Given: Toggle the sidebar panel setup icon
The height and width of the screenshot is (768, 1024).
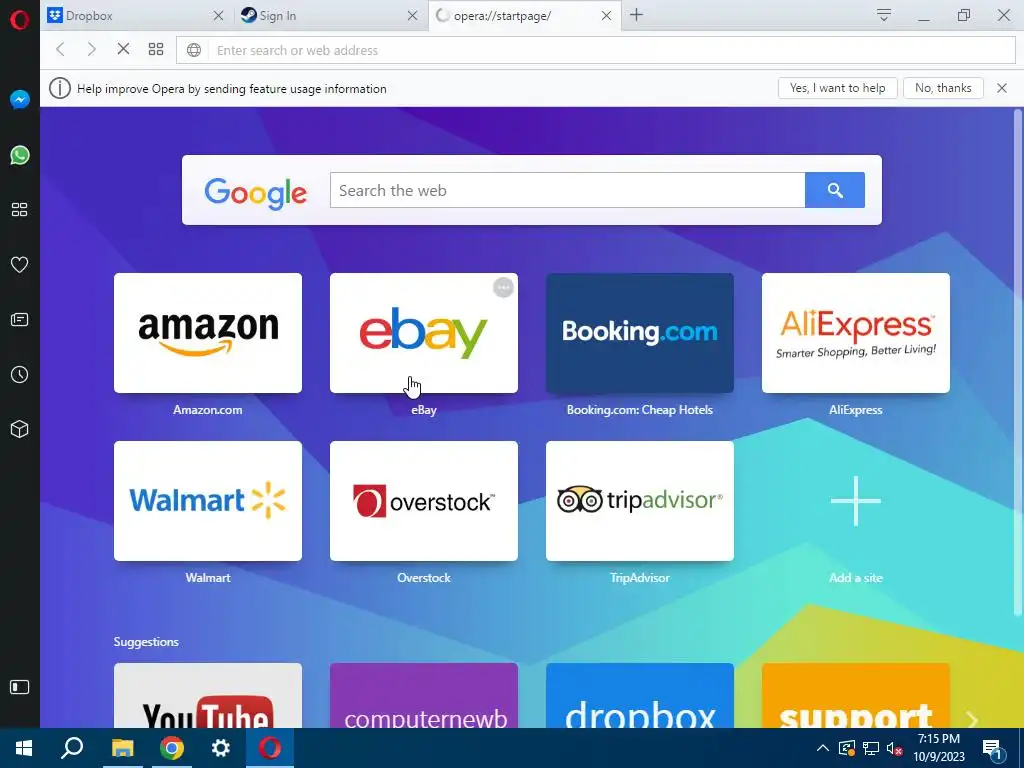Looking at the screenshot, I should pos(20,687).
